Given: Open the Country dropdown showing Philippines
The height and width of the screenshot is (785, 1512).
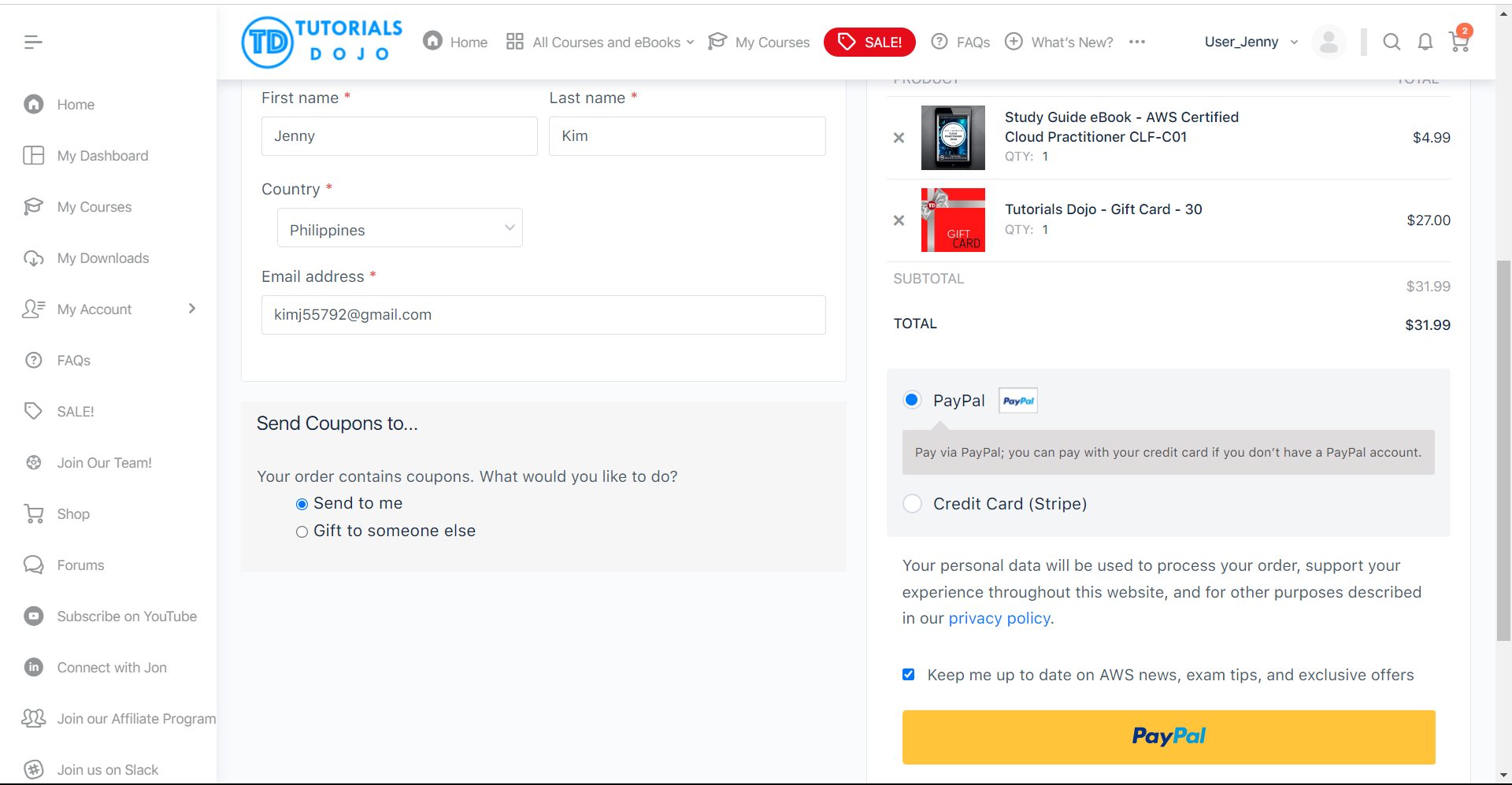Looking at the screenshot, I should click(x=399, y=229).
